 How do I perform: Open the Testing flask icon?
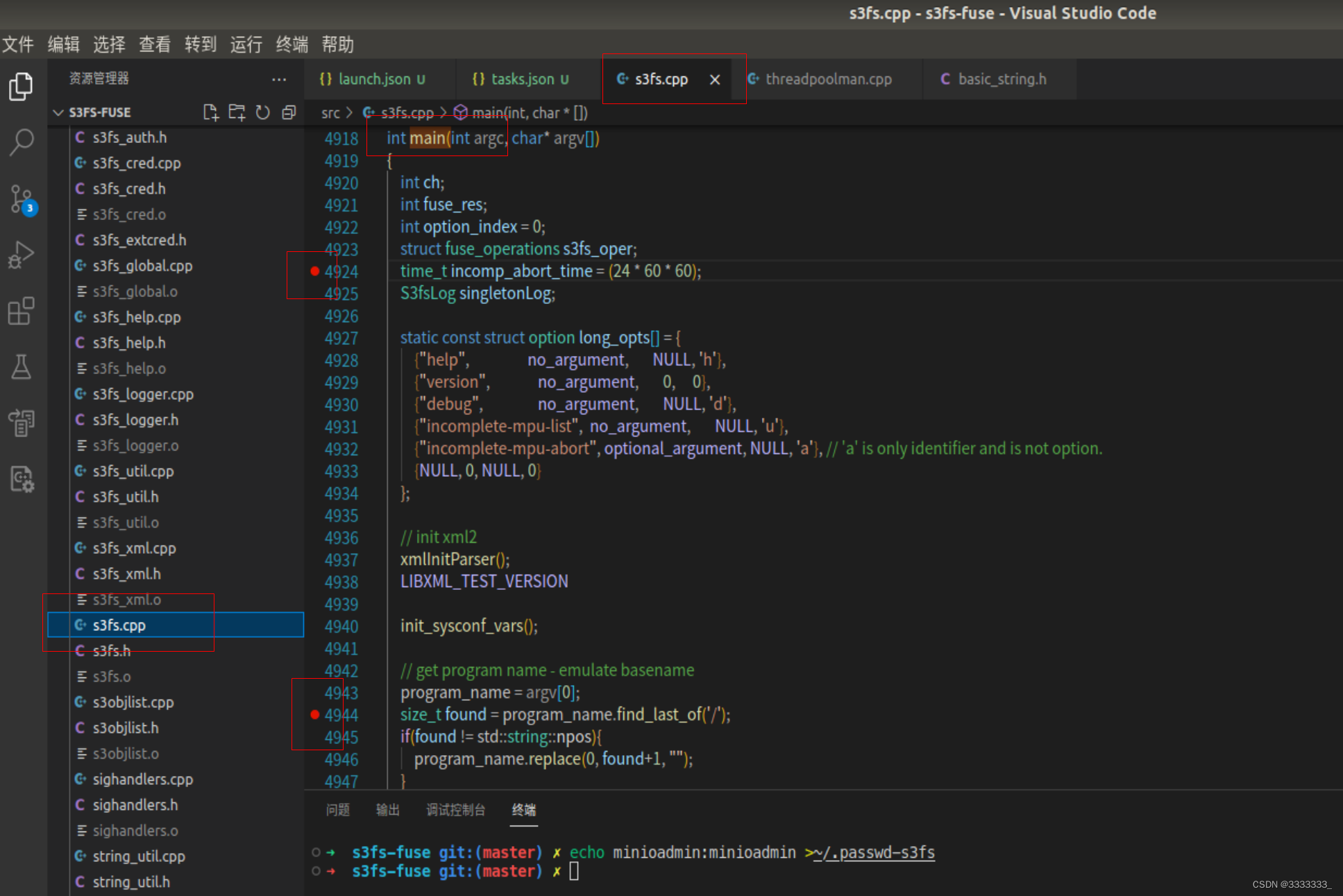pos(21,366)
